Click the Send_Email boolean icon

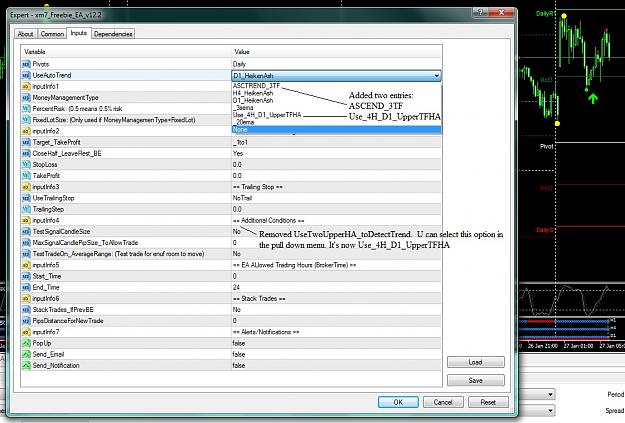pos(26,354)
